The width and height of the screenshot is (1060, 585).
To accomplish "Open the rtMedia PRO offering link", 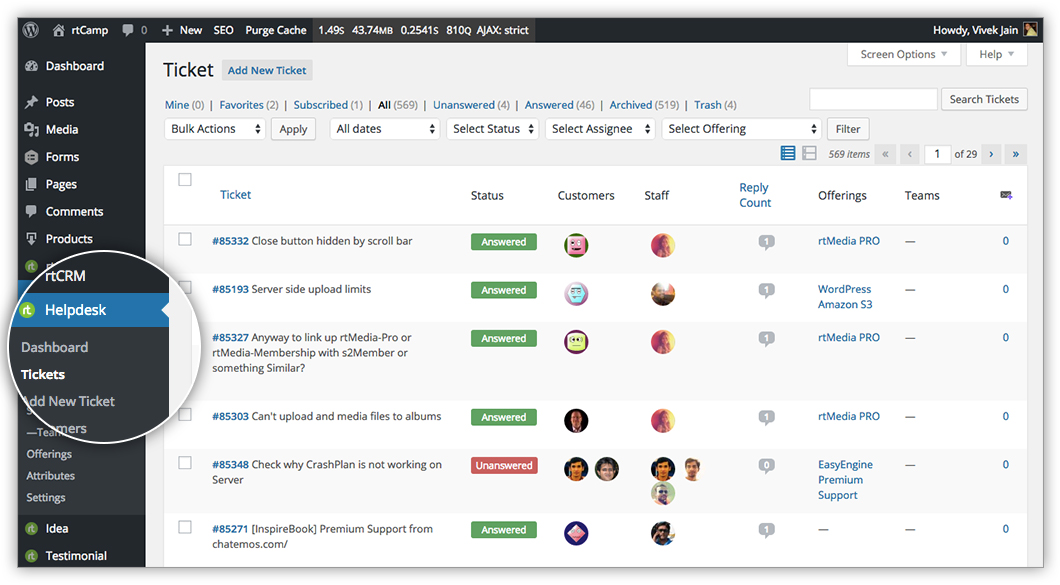I will [x=848, y=241].
